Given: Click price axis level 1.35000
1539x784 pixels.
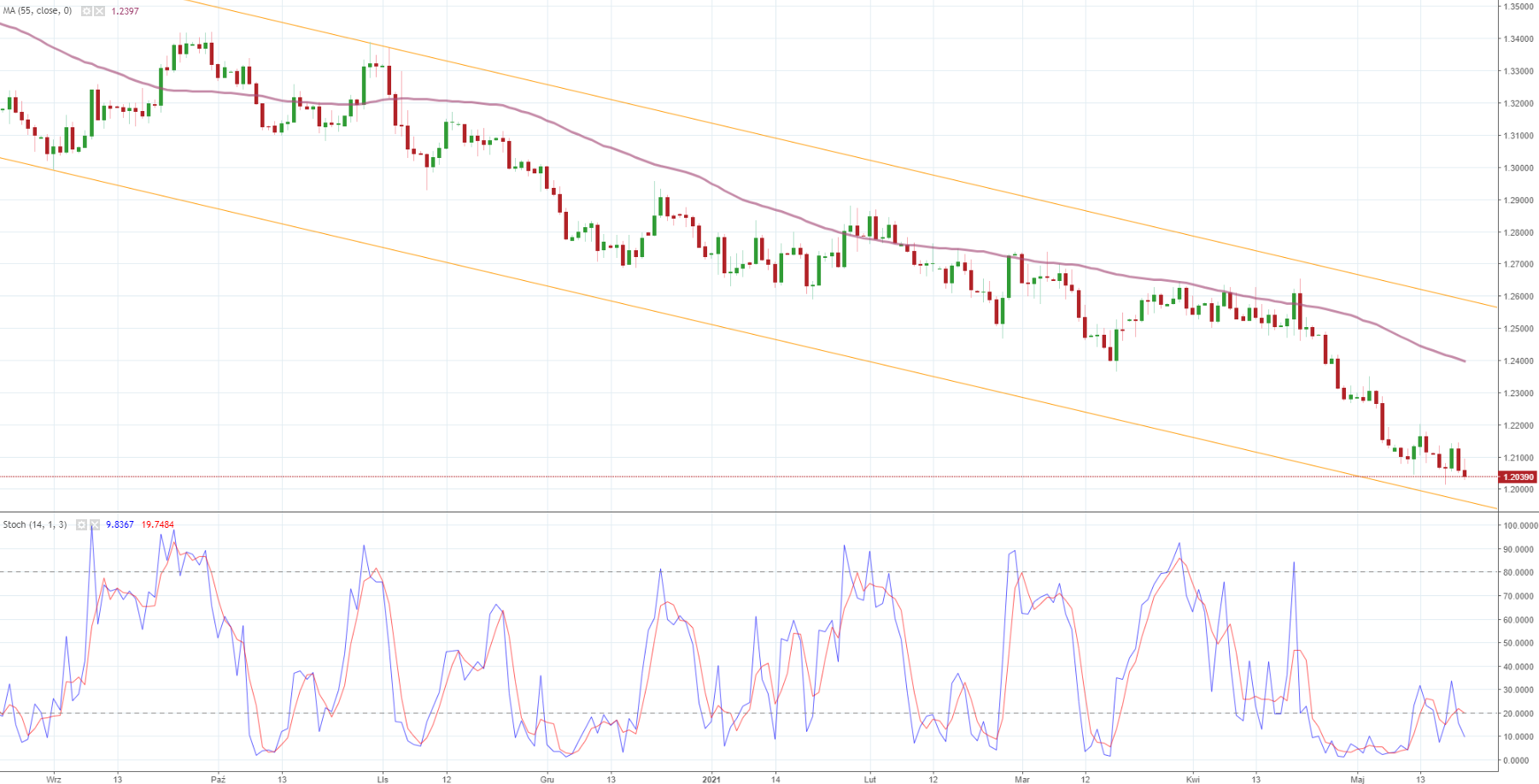Looking at the screenshot, I should pyautogui.click(x=1518, y=6).
